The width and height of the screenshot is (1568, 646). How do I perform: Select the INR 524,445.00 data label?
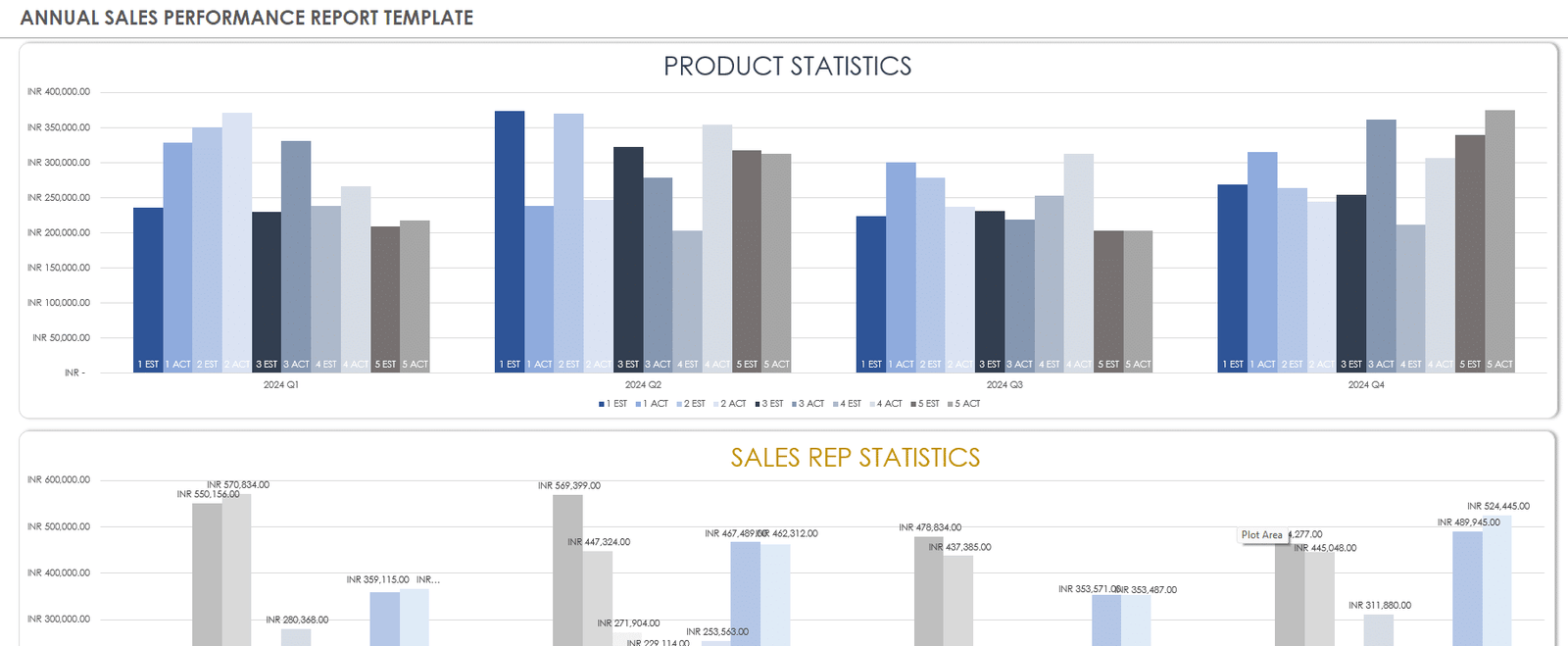click(1497, 507)
